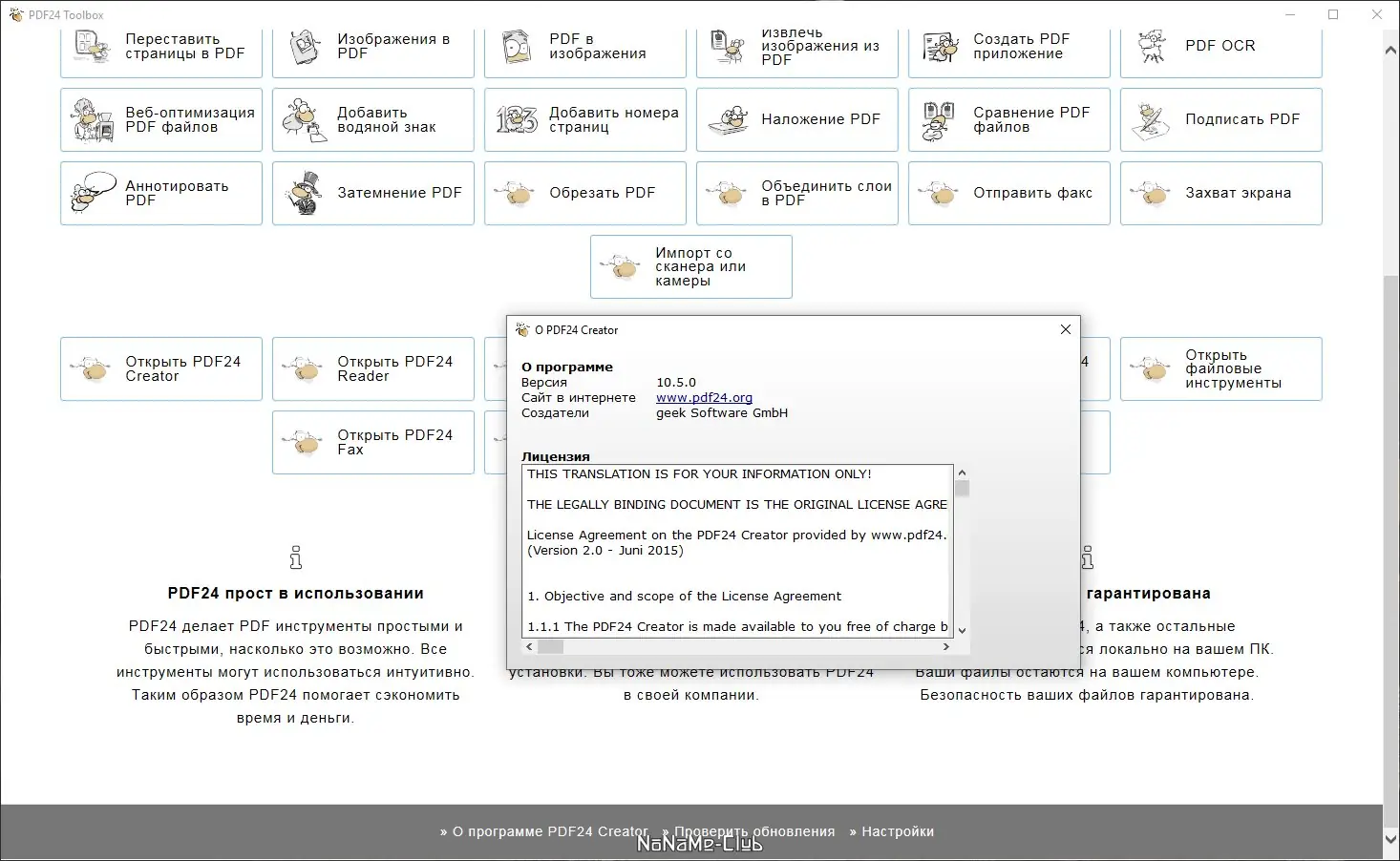Click the license vertical scrollbar thumb
1400x861 pixels.
click(x=962, y=489)
